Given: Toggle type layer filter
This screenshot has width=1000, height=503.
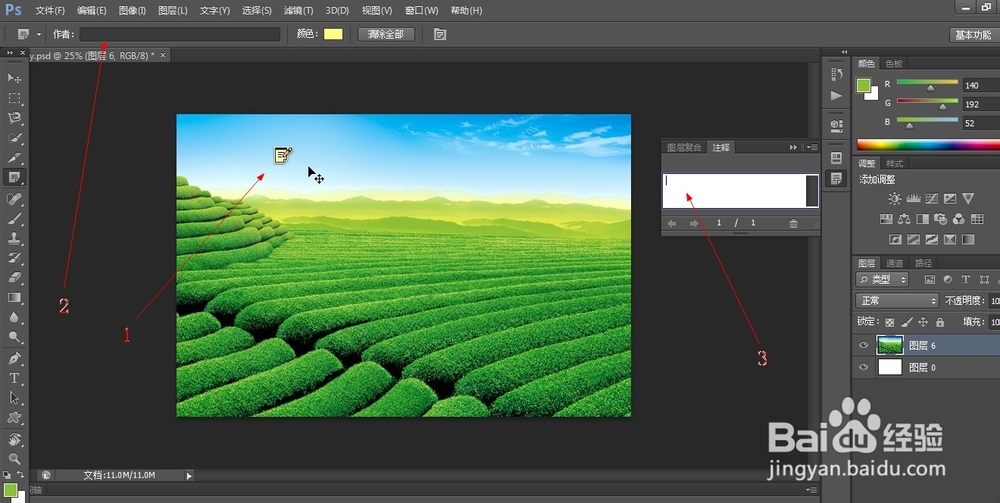Looking at the screenshot, I should (966, 279).
